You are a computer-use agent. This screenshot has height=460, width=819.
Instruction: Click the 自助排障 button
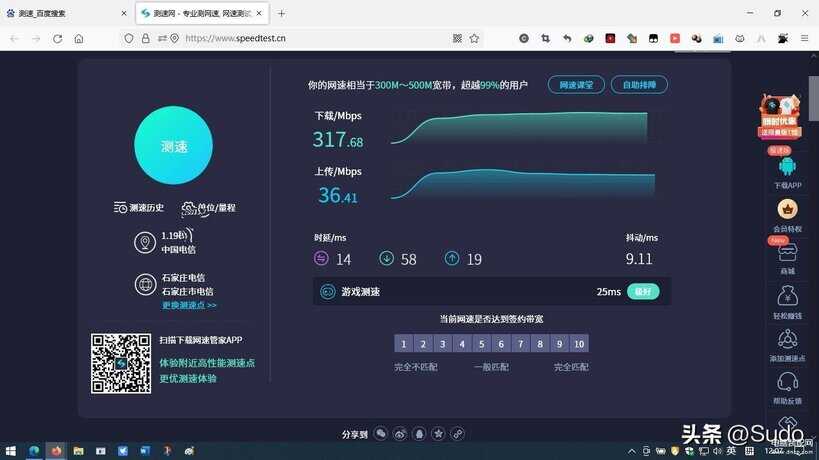[x=639, y=85]
